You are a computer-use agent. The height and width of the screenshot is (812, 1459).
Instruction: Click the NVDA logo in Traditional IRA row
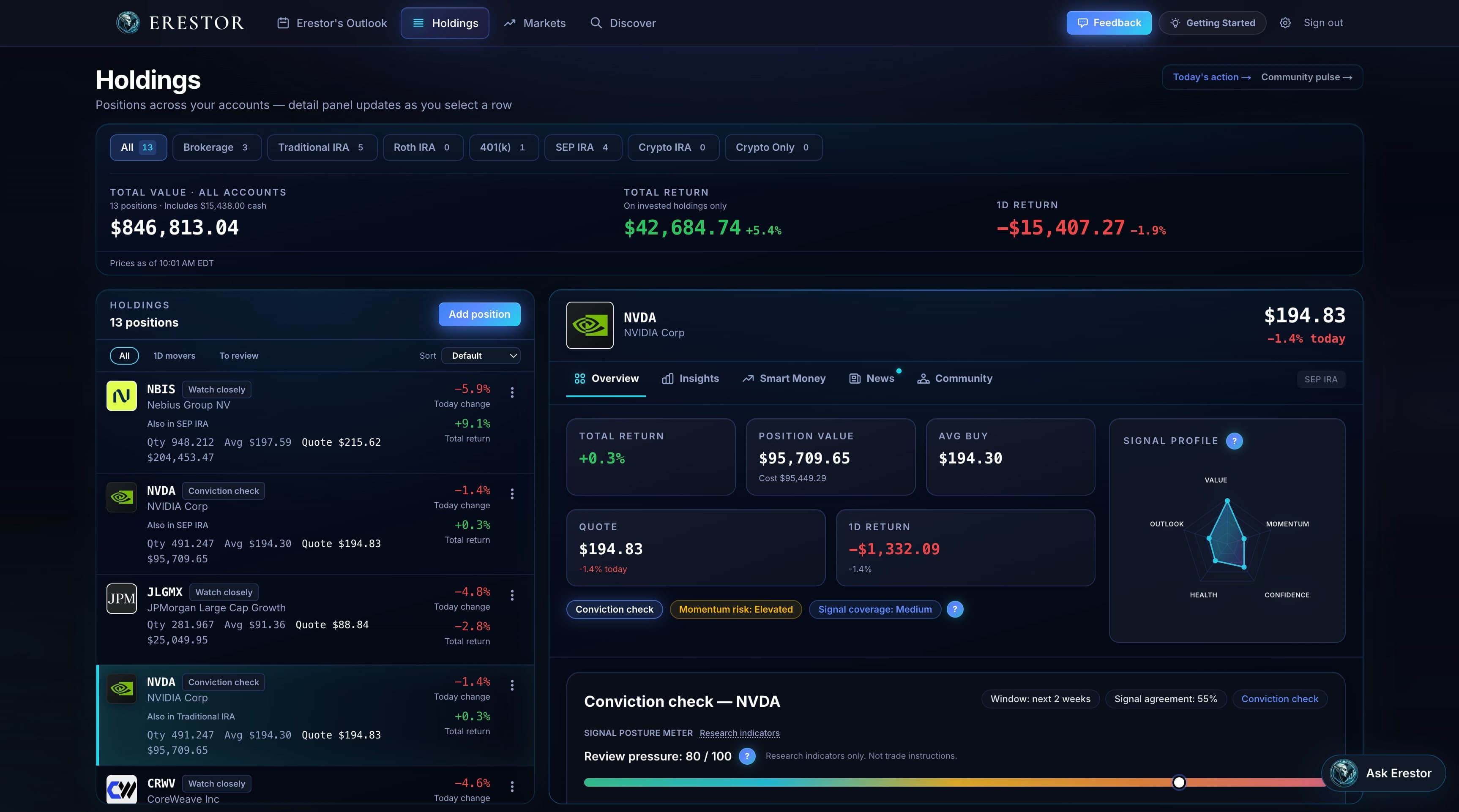[x=122, y=497]
